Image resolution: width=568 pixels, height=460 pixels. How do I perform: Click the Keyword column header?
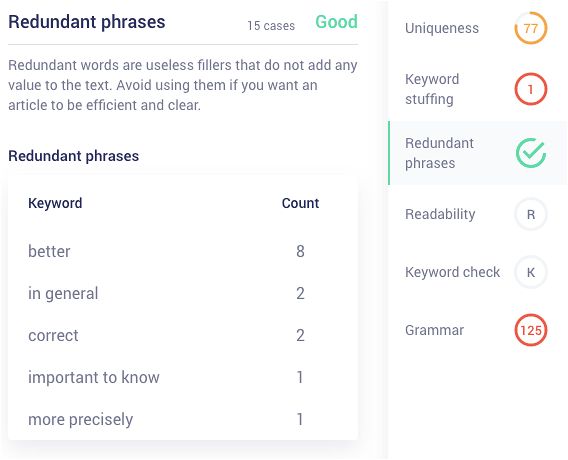click(55, 203)
